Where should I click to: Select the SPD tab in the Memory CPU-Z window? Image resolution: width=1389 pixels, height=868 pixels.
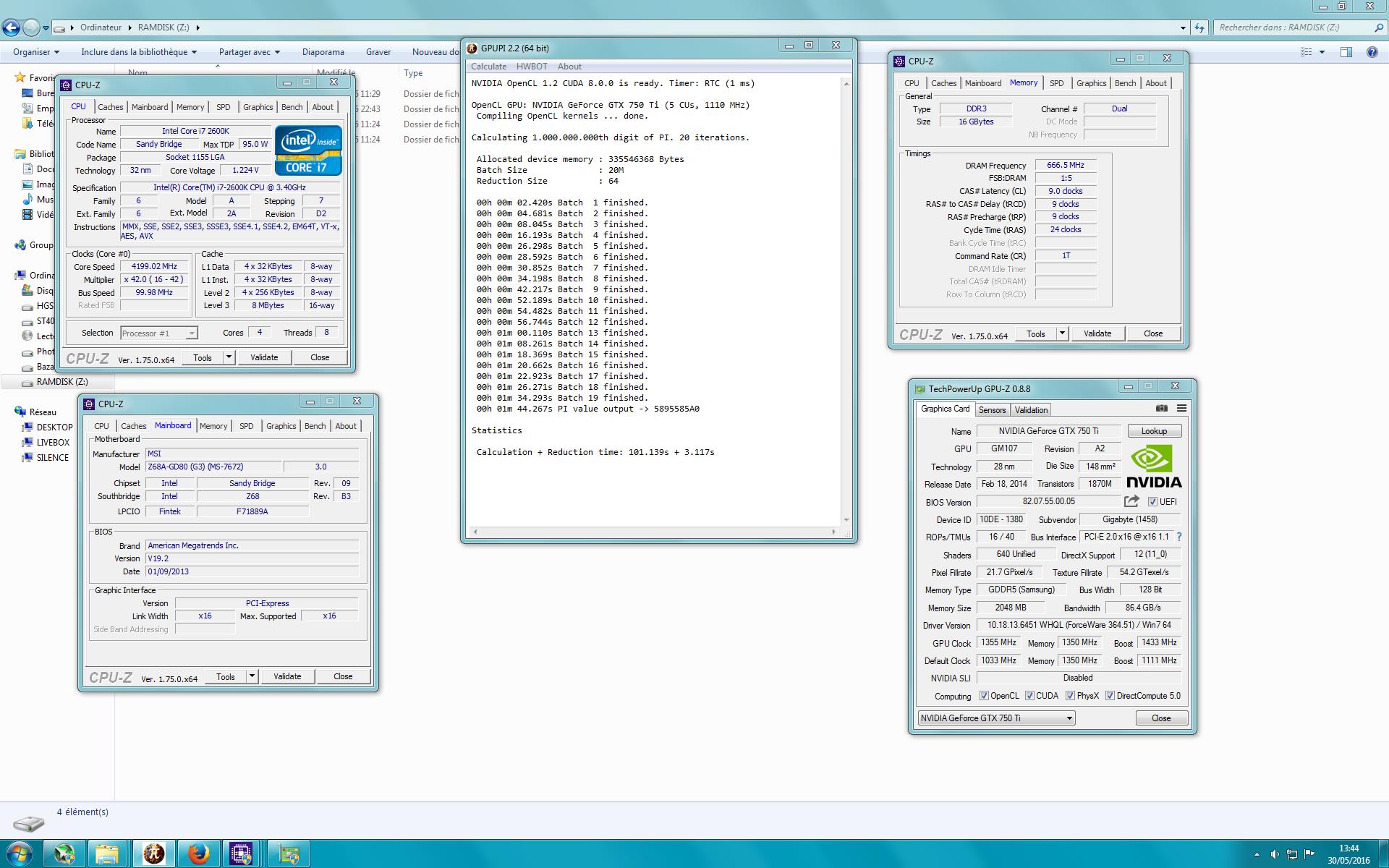pos(1056,83)
